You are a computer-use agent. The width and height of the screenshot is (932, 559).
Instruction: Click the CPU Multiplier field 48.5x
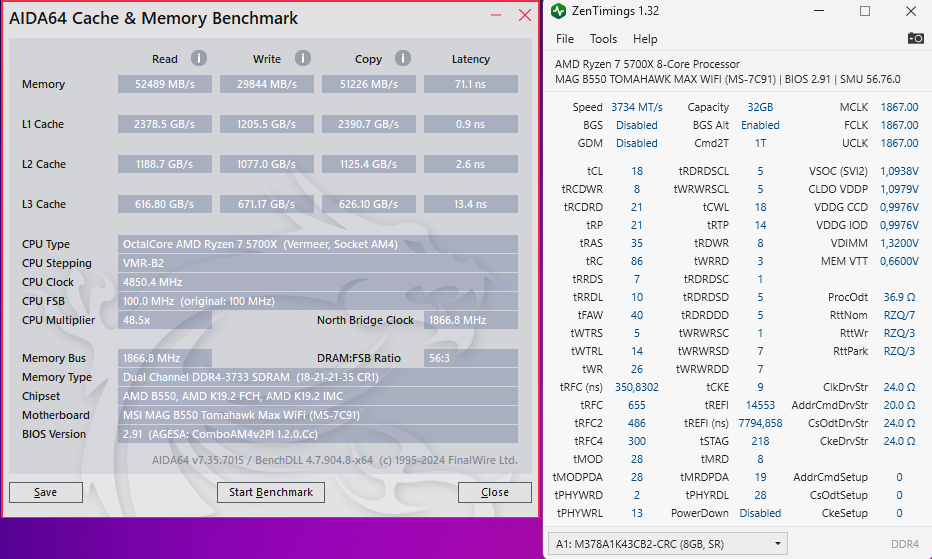(x=165, y=320)
